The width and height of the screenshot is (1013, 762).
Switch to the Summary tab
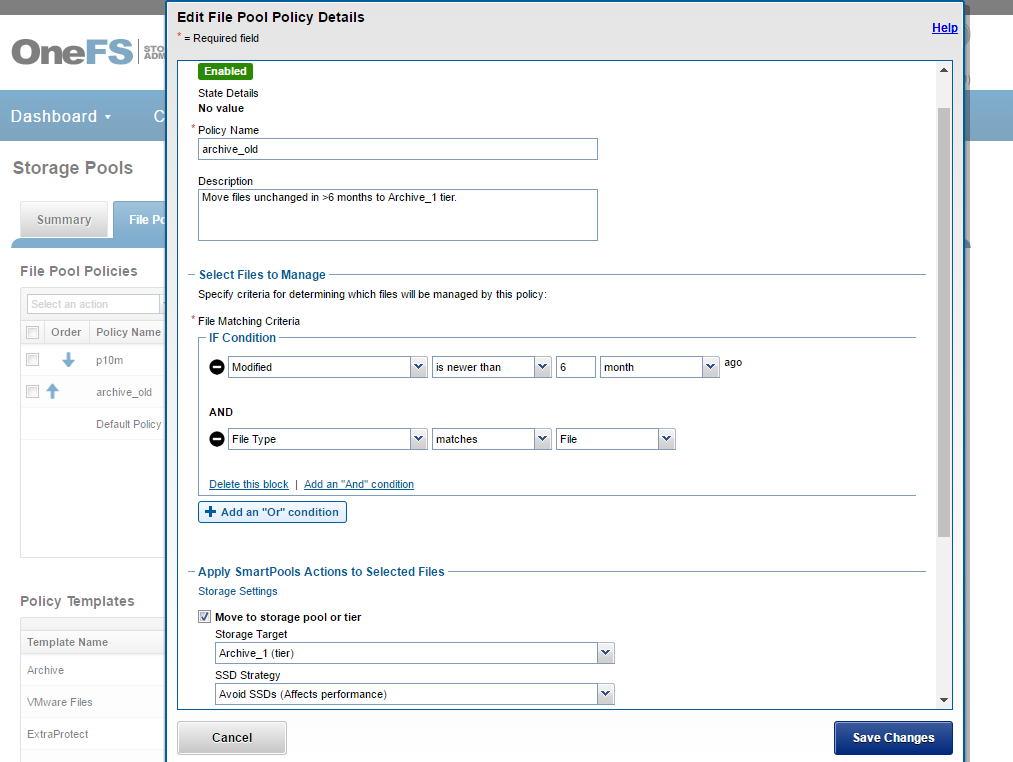64,219
